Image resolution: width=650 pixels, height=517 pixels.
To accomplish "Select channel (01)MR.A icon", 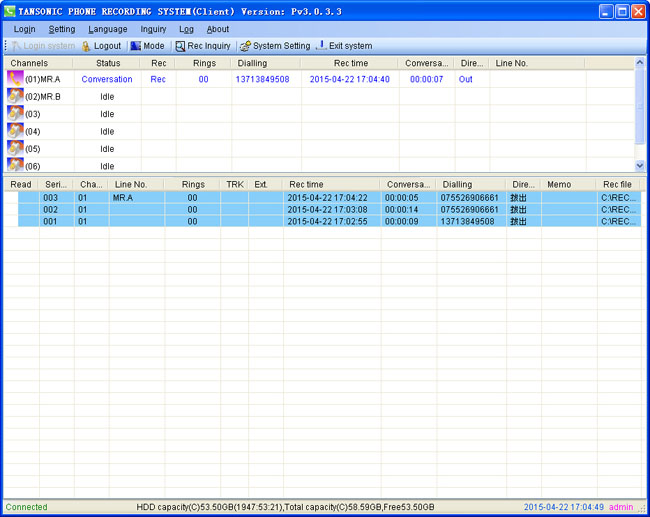I will point(15,79).
